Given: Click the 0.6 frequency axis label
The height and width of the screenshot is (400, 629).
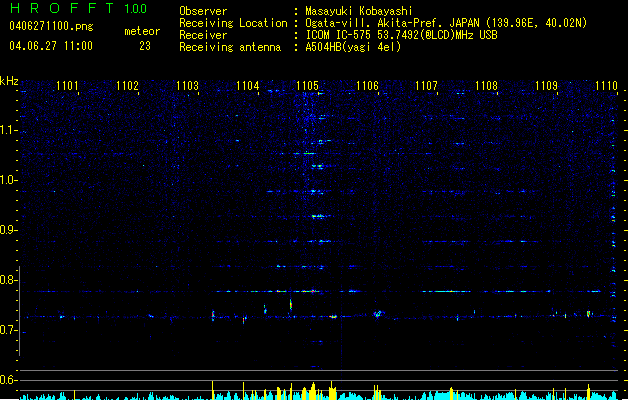Looking at the screenshot, I should [x=8, y=380].
